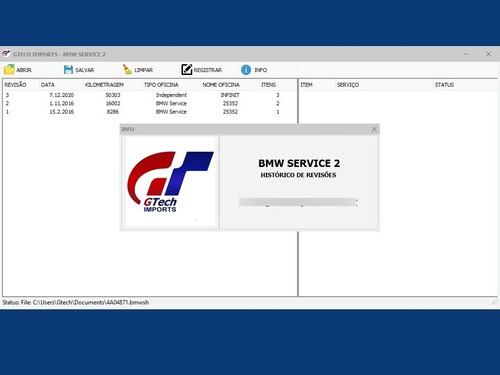The width and height of the screenshot is (500, 375).
Task: Click the INFINIT workshop name cell
Action: pos(230,95)
